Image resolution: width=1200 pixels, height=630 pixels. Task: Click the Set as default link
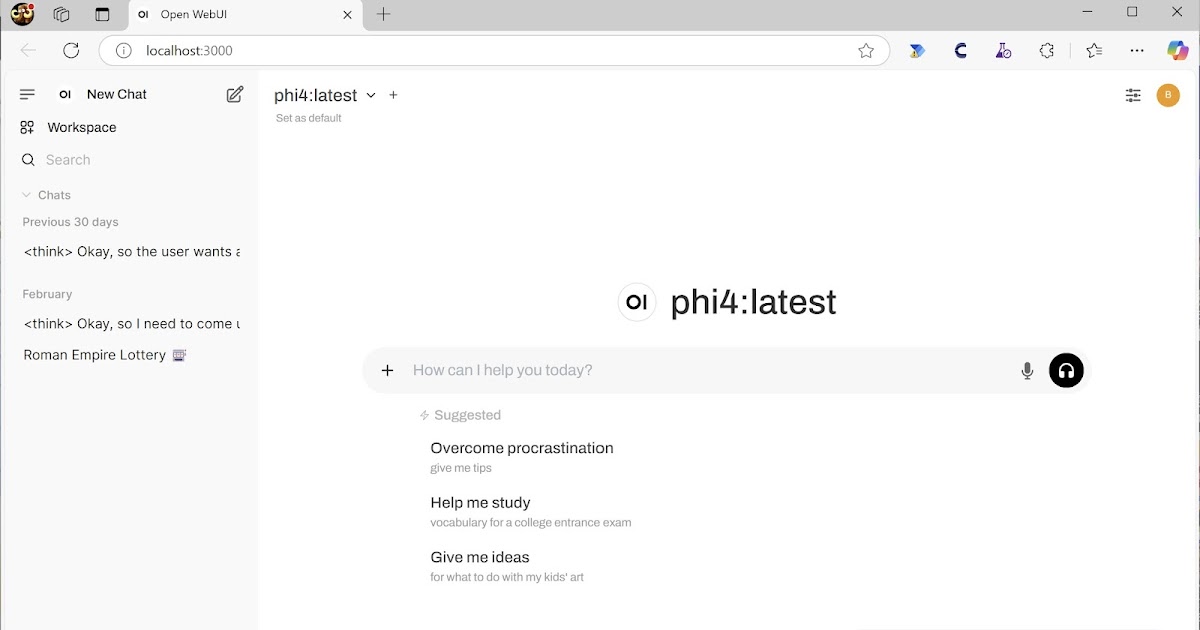tap(308, 118)
